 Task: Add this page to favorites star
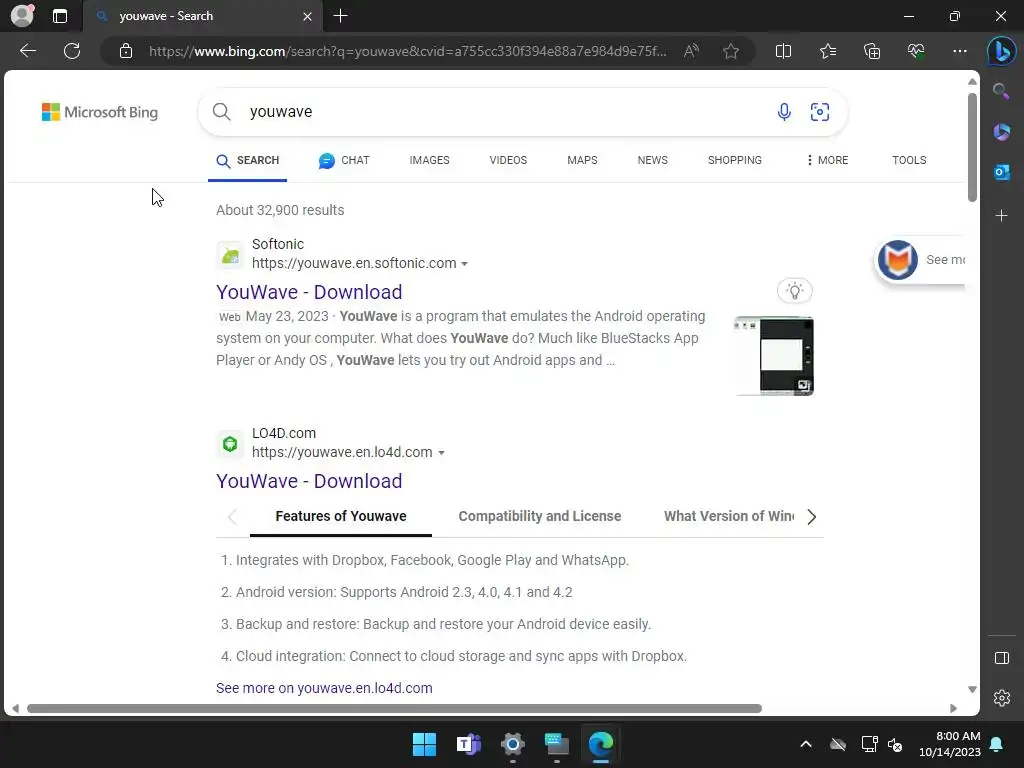[731, 51]
